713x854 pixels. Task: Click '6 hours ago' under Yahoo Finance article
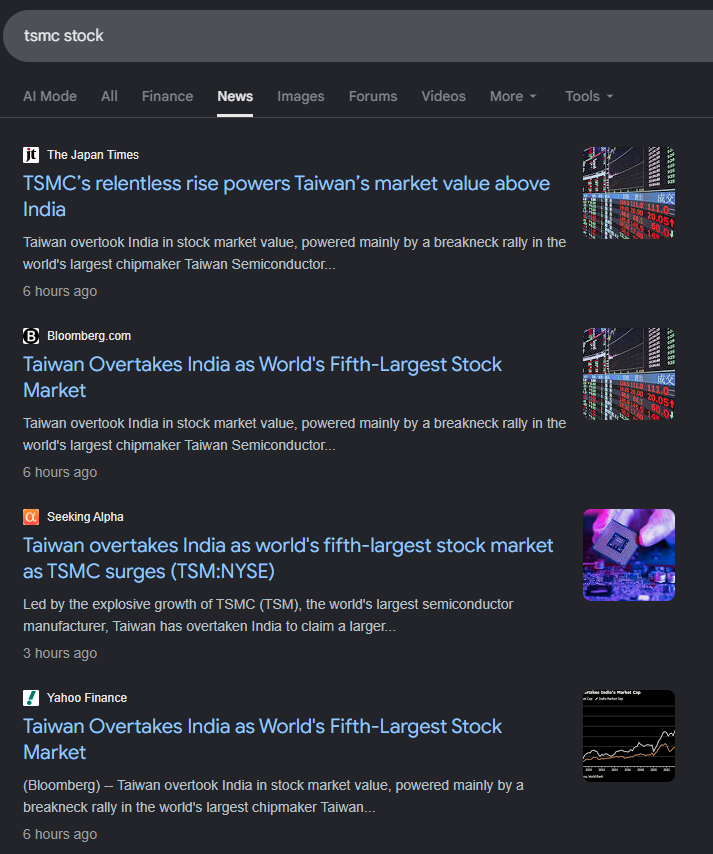[x=60, y=834]
